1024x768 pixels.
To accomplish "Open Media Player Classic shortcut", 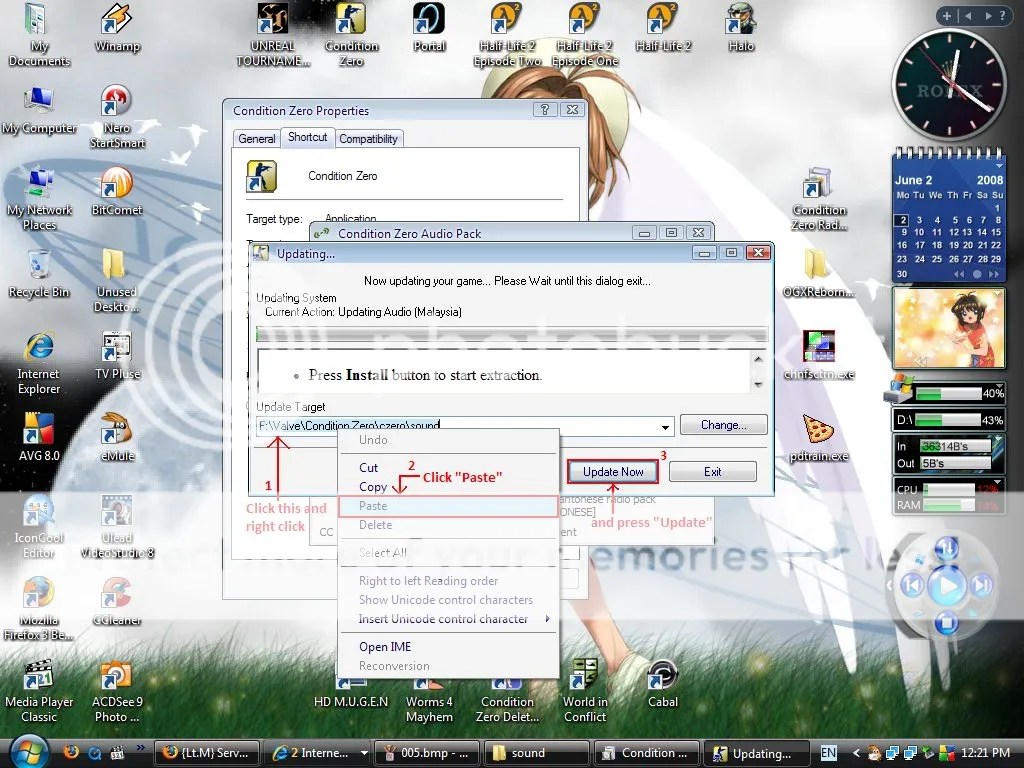I will coord(39,691).
